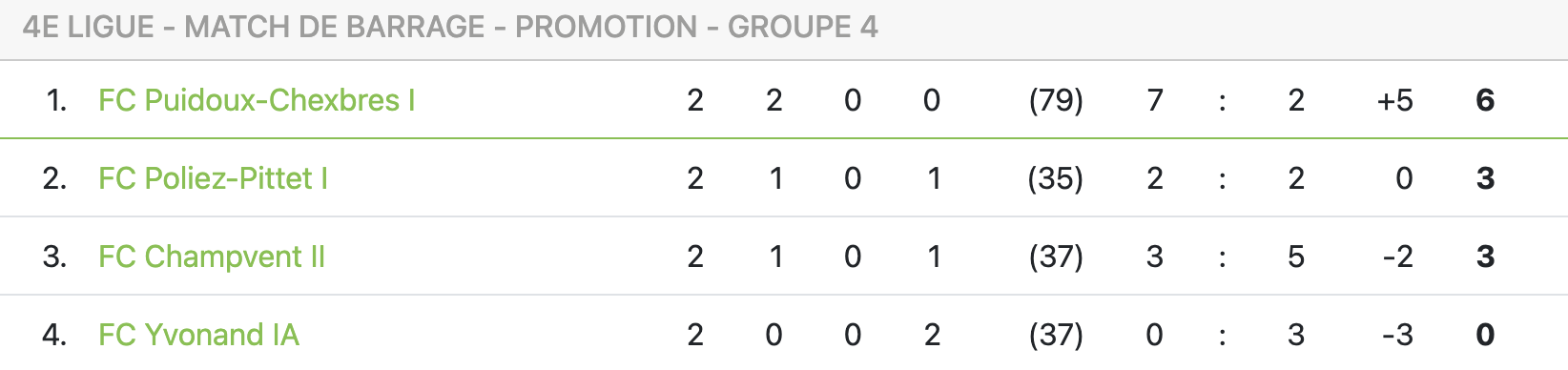The height and width of the screenshot is (370, 1568).
Task: Click the 7 goals scored by Puidoux-Chexbres
Action: [1155, 100]
